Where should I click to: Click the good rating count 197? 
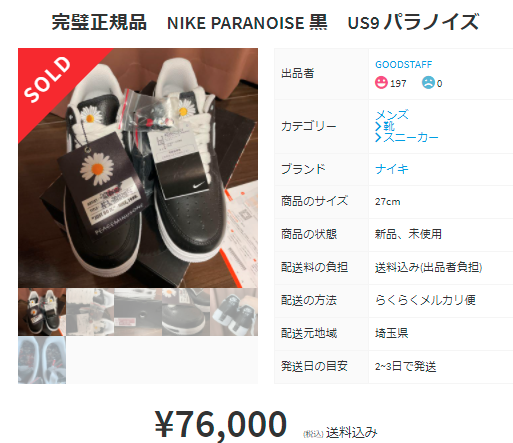tap(398, 83)
